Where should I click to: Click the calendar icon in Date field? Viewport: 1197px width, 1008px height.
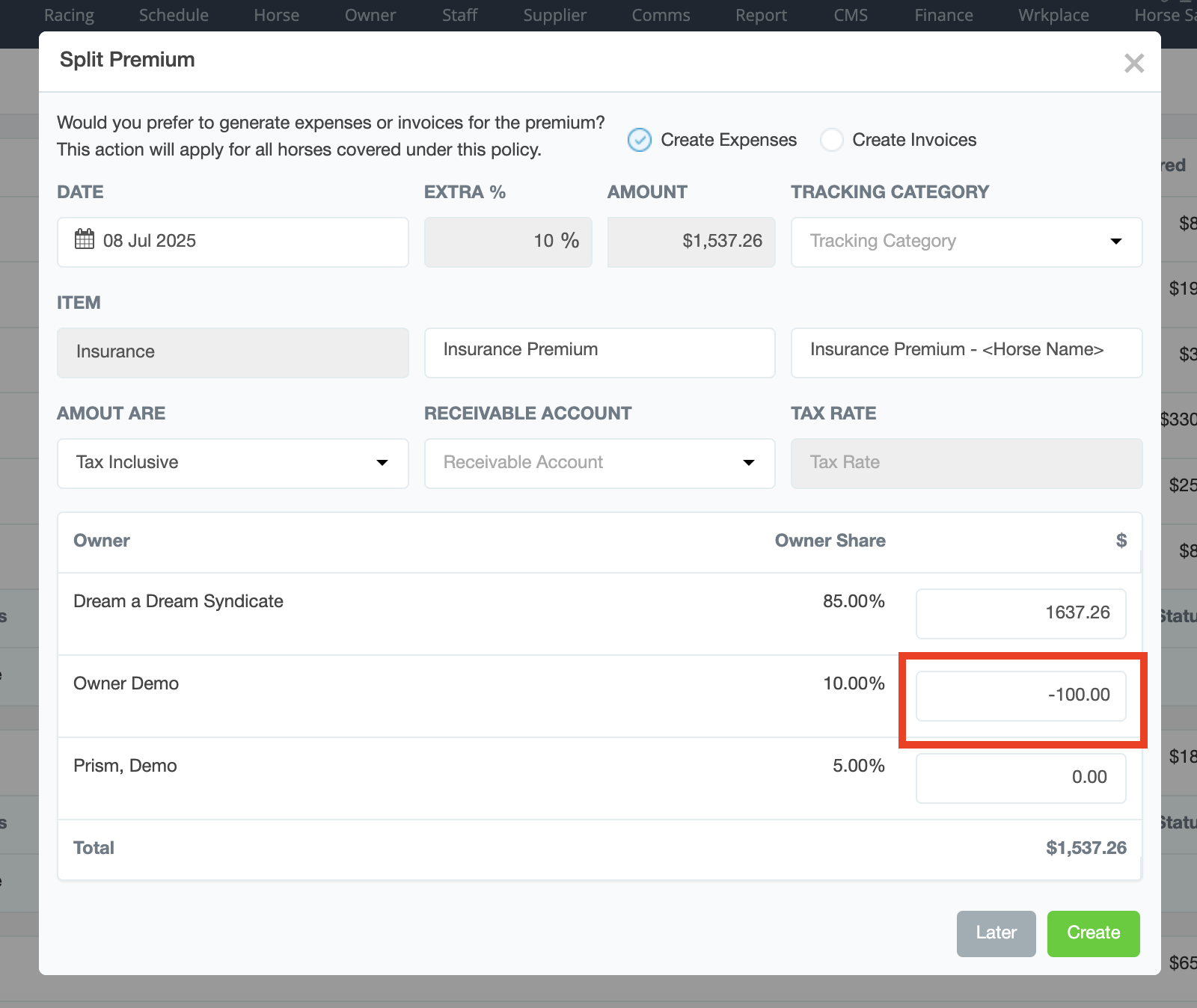click(85, 239)
